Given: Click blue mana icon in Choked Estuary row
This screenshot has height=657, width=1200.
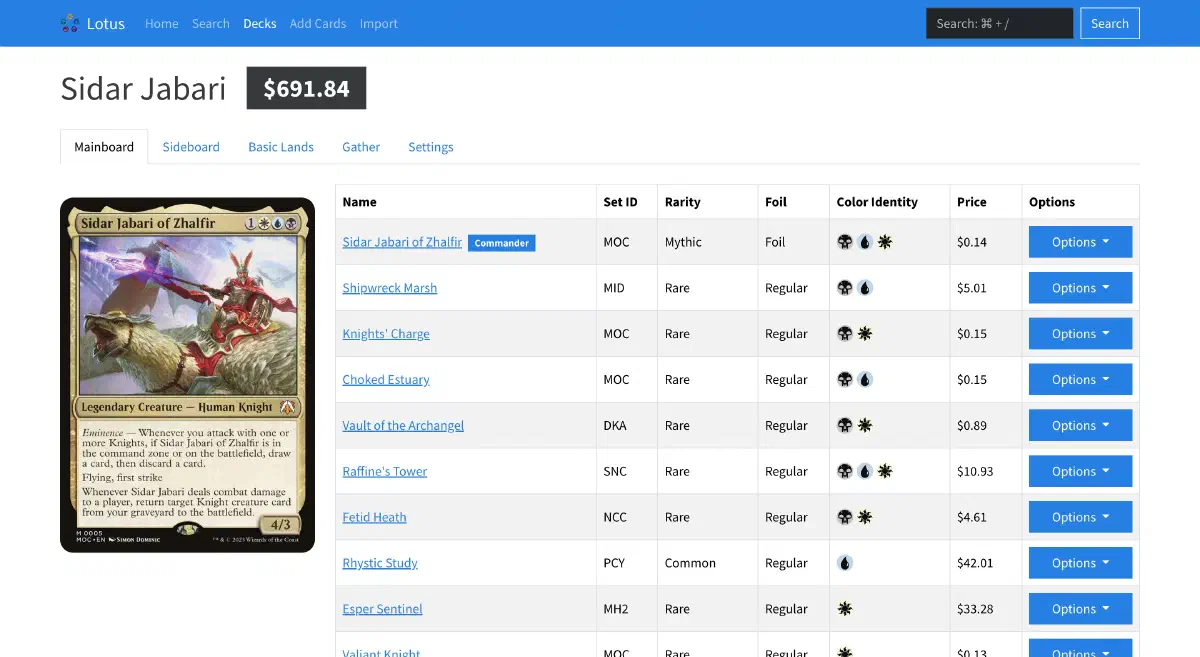Looking at the screenshot, I should click(x=865, y=380).
